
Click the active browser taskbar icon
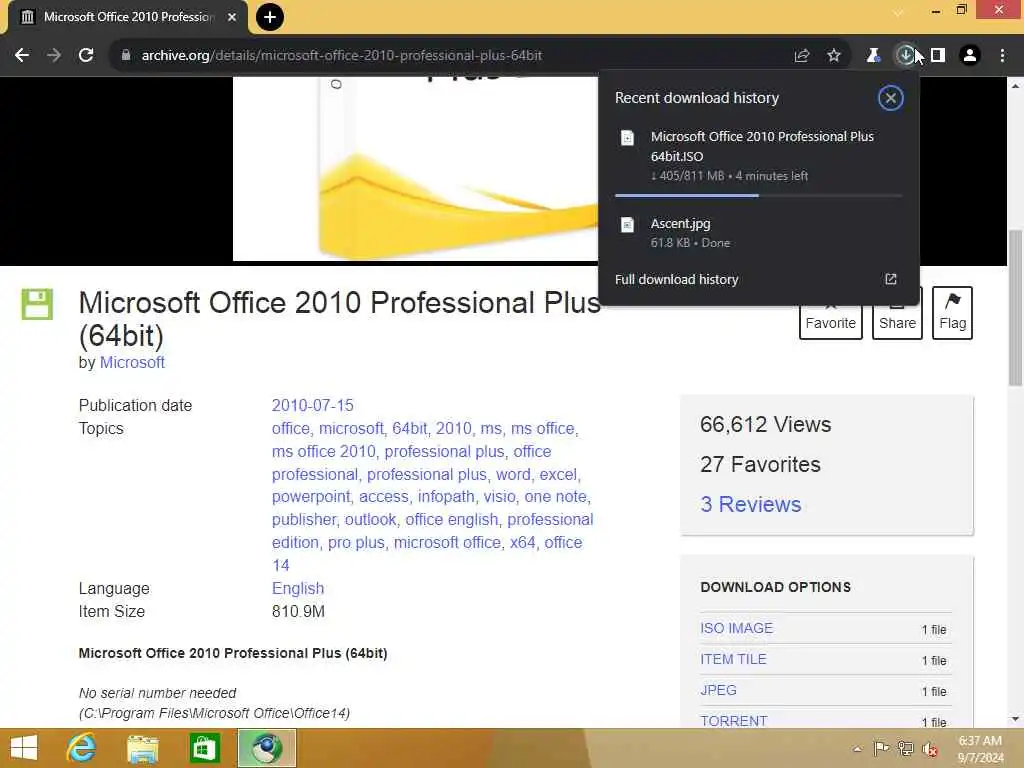[266, 748]
